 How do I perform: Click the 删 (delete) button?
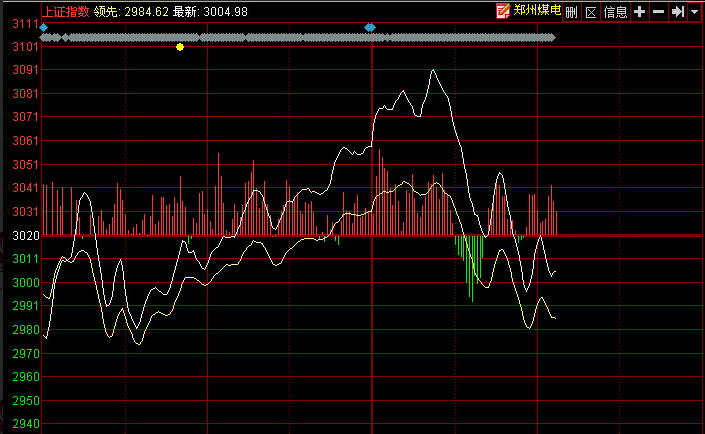pos(571,12)
